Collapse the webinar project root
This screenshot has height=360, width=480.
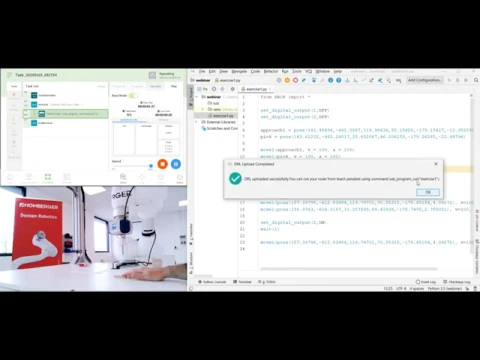(x=196, y=97)
